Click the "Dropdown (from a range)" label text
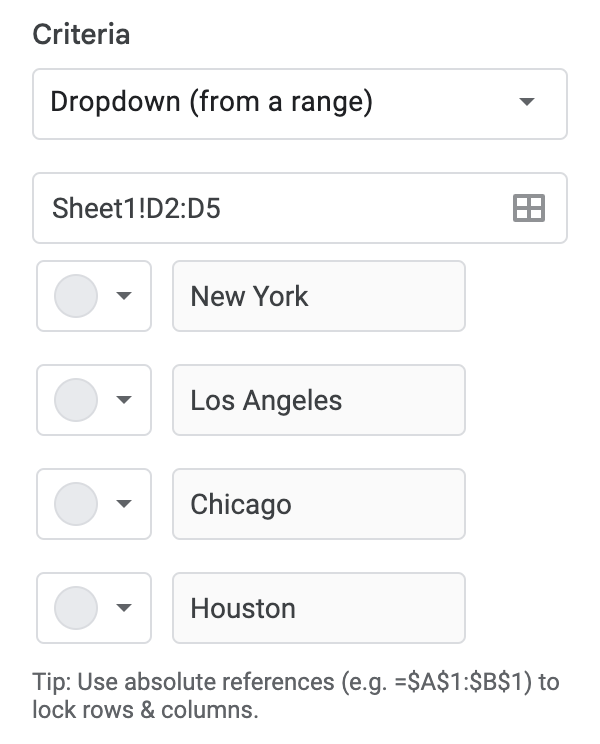Image resolution: width=600 pixels, height=744 pixels. point(212,102)
